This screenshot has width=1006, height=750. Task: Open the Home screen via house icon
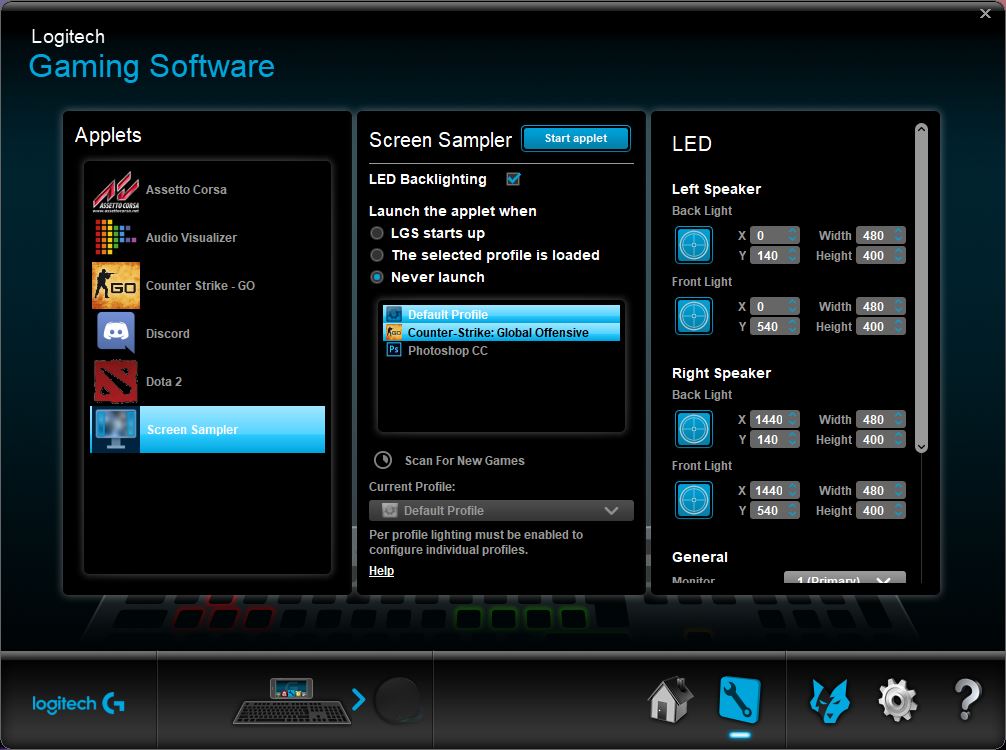670,700
